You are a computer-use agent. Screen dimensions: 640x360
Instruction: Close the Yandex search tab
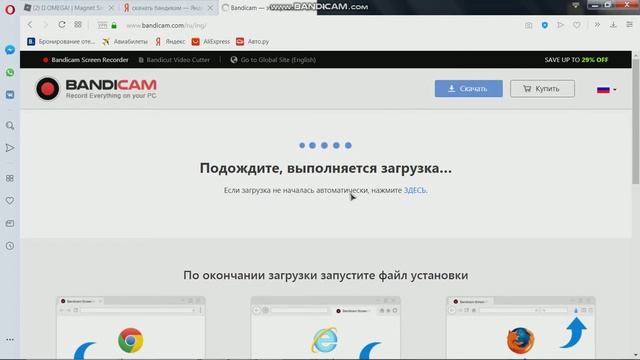pyautogui.click(x=210, y=8)
